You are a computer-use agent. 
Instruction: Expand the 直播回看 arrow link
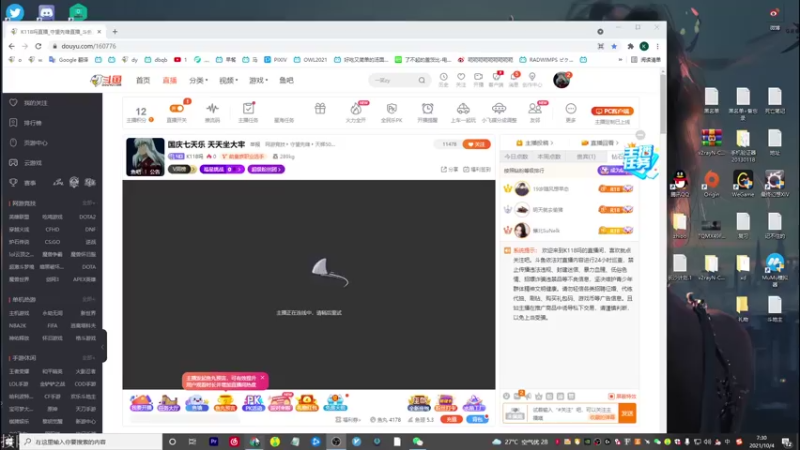[600, 143]
